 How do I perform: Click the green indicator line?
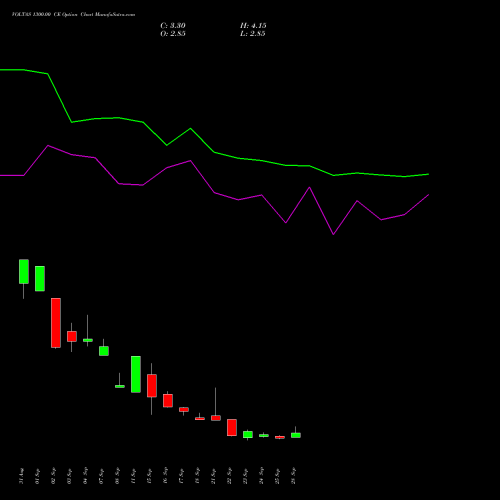tap(214, 152)
